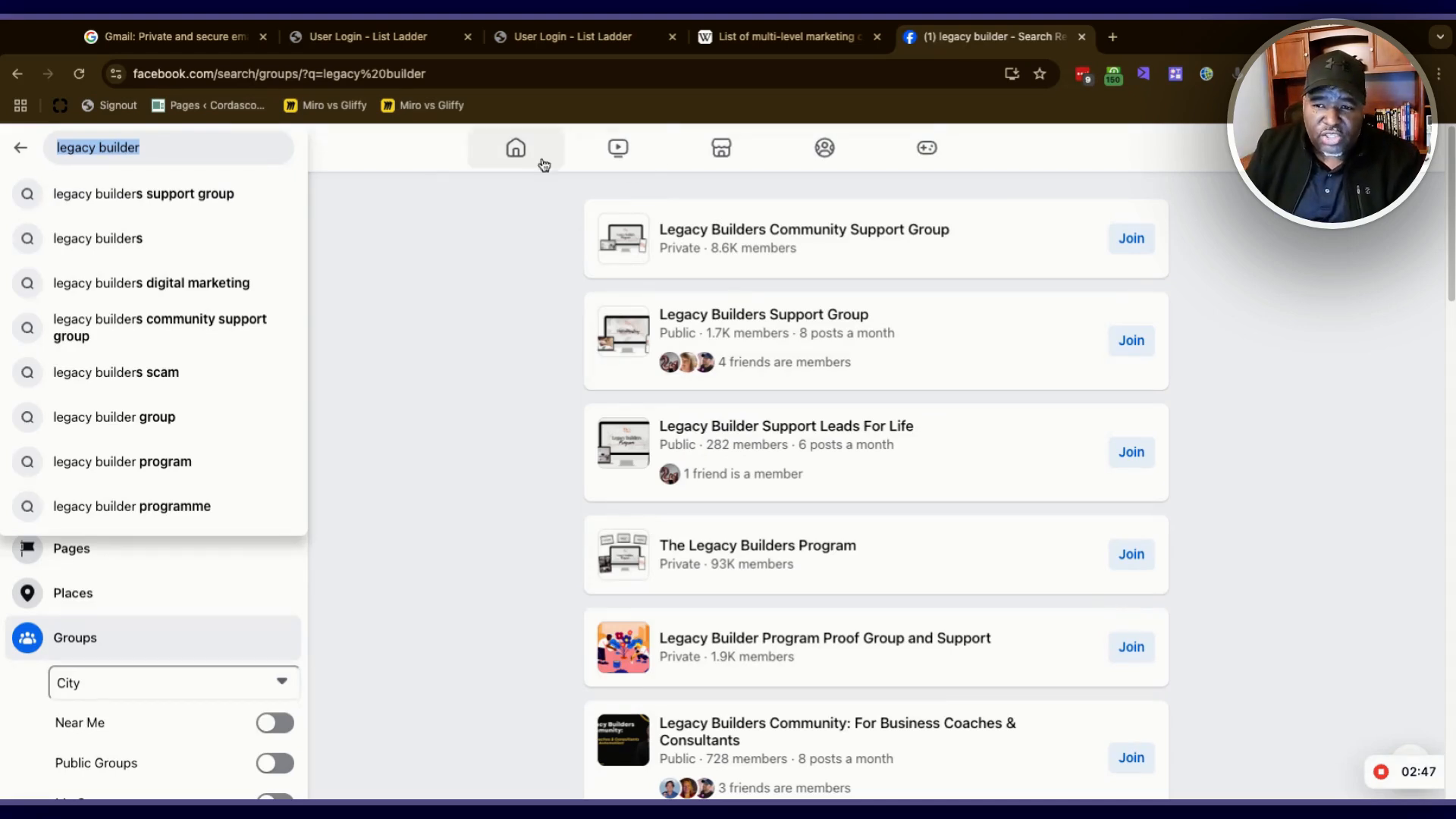
Task: Open second bookmark icon next to apps grid
Action: coord(60,105)
